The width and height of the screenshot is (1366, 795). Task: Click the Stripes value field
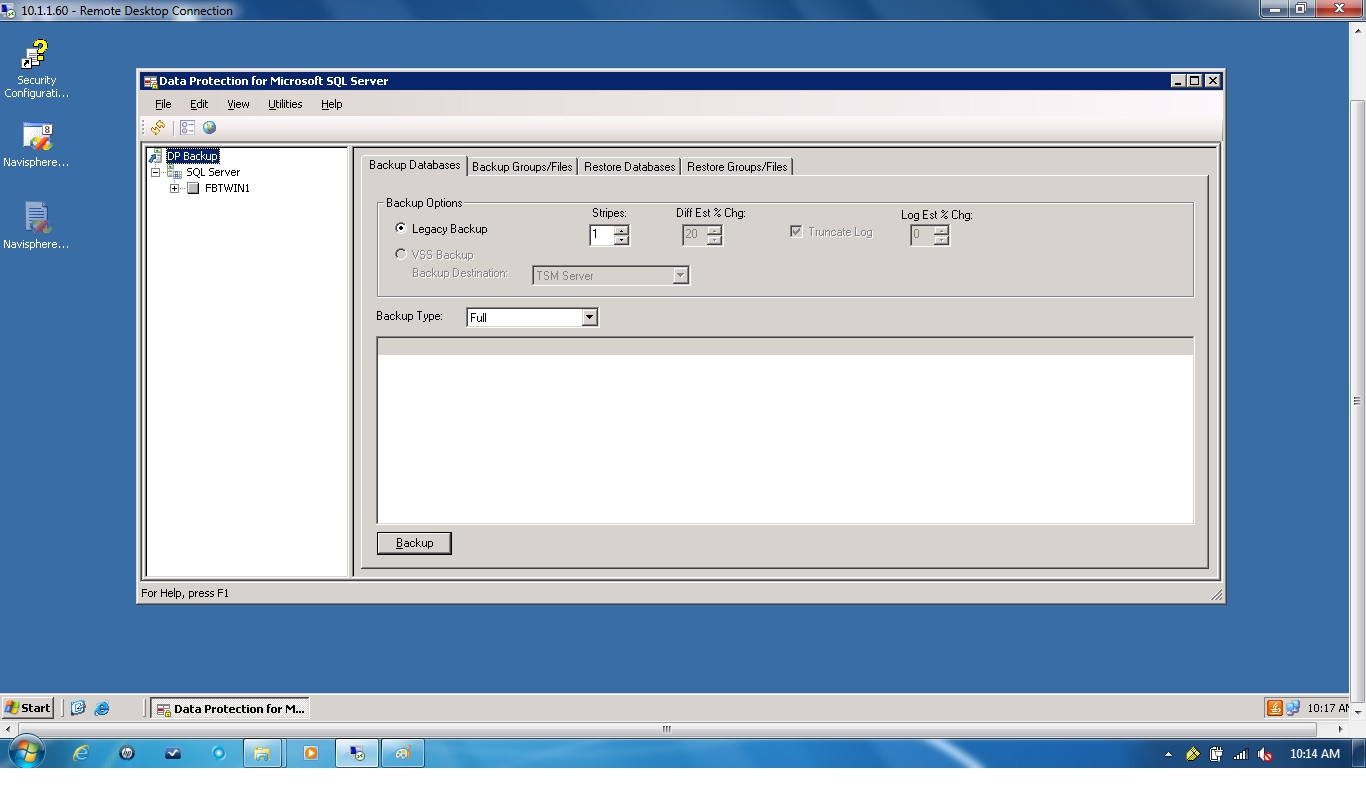[601, 235]
